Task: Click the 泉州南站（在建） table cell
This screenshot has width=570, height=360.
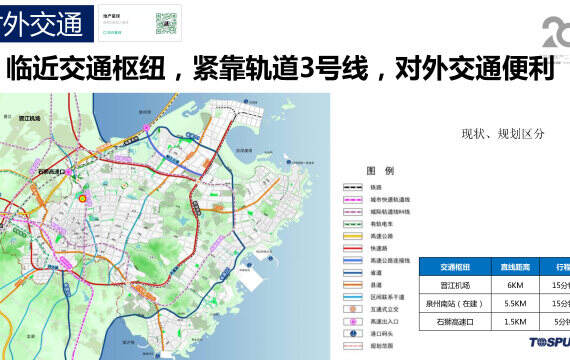Action: click(x=455, y=303)
